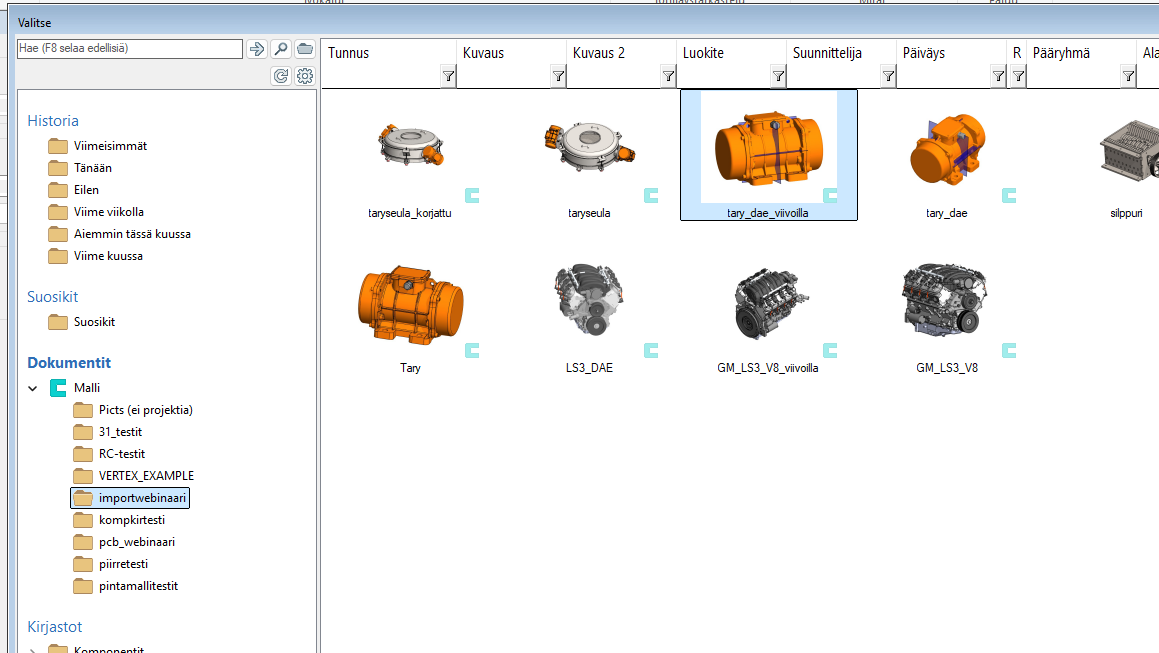Click the refresh icon under search

pos(281,76)
